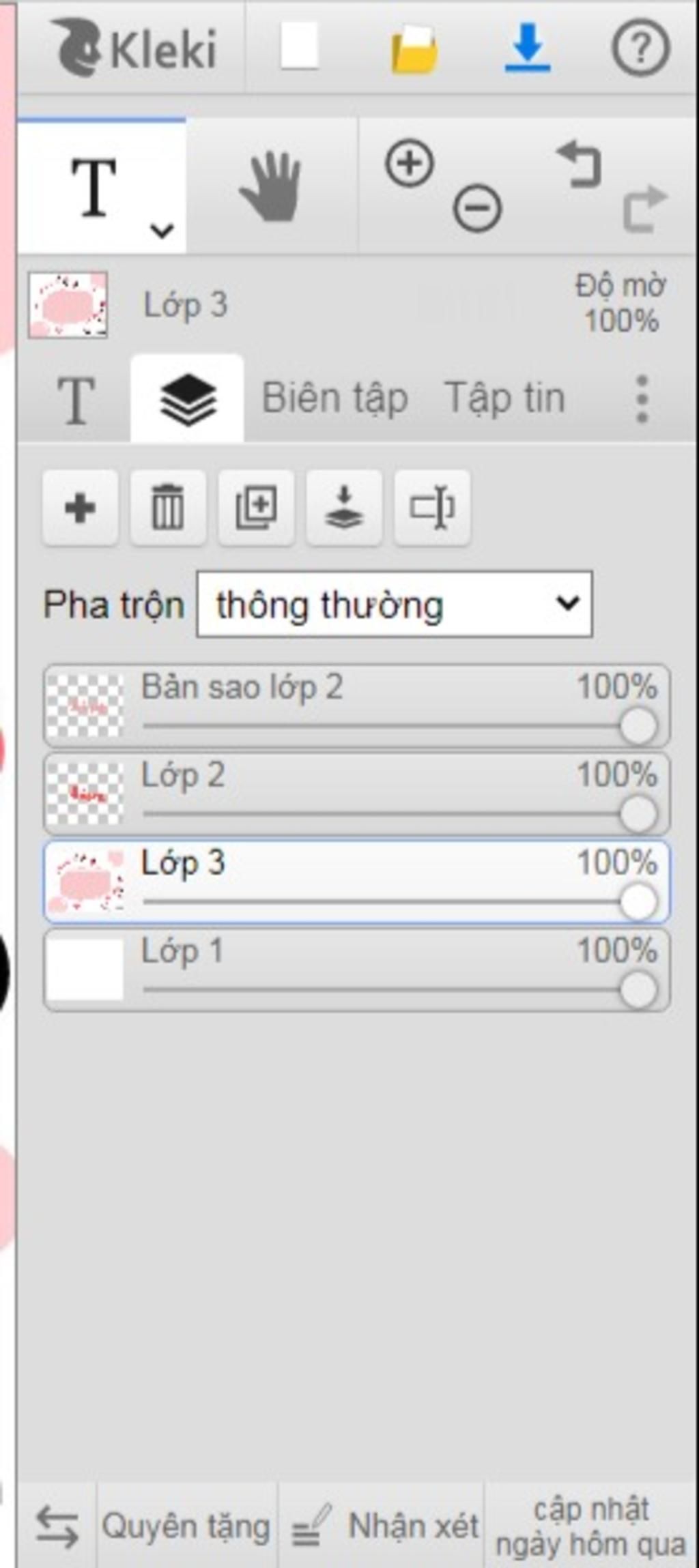
Task: Click the rename layer icon
Action: [432, 508]
